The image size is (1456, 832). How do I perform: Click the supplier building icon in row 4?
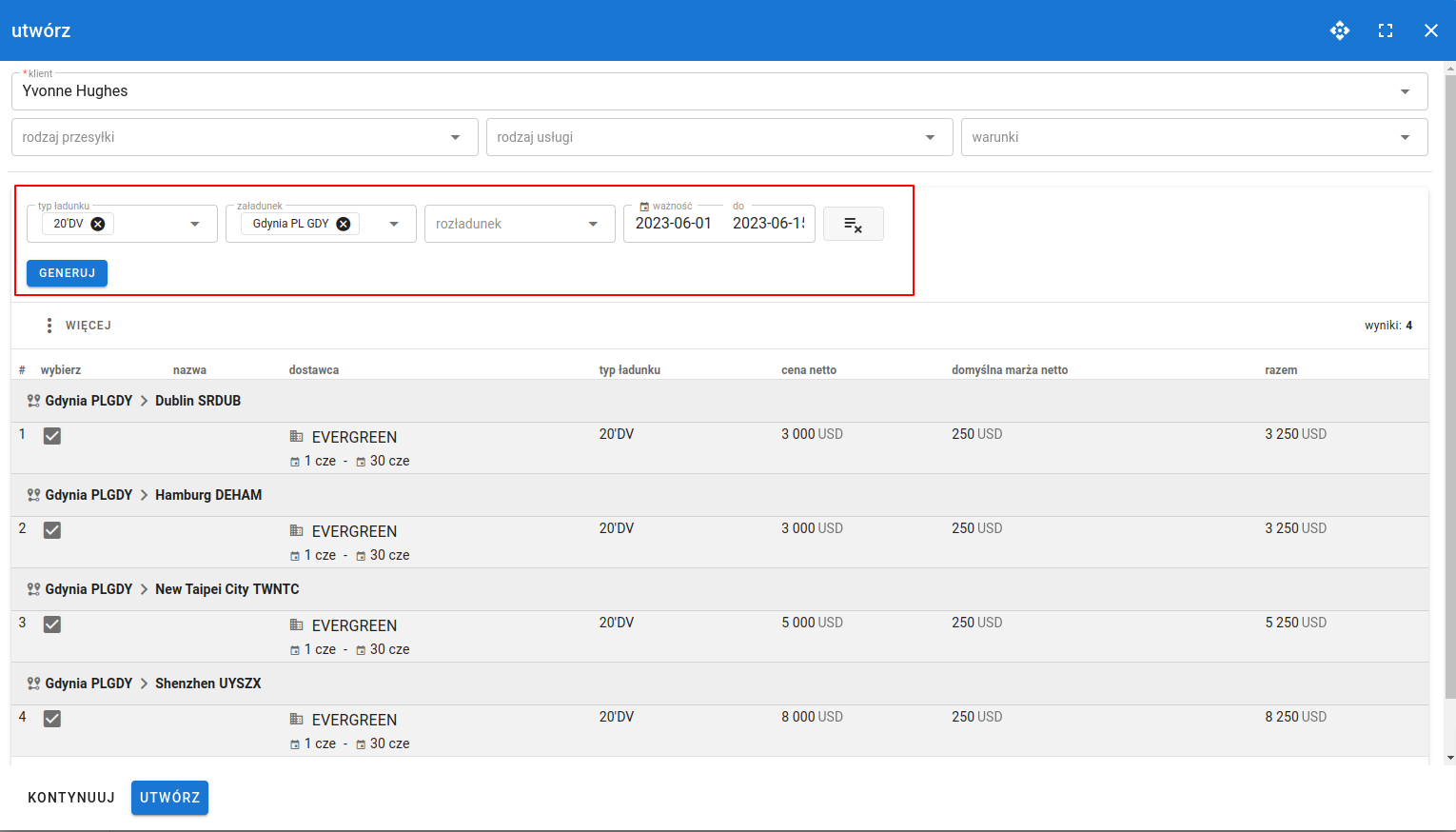(297, 719)
